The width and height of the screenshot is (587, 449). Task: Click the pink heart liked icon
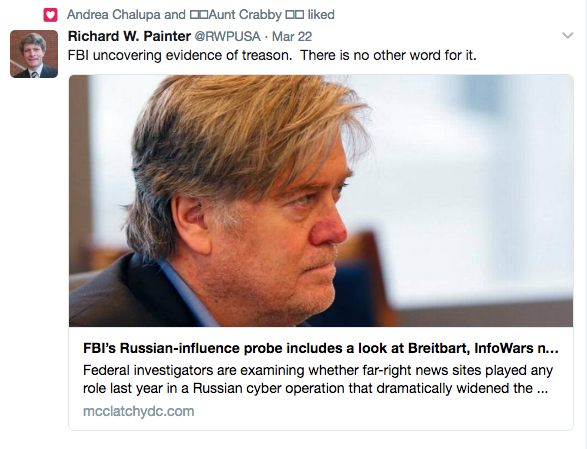point(51,15)
